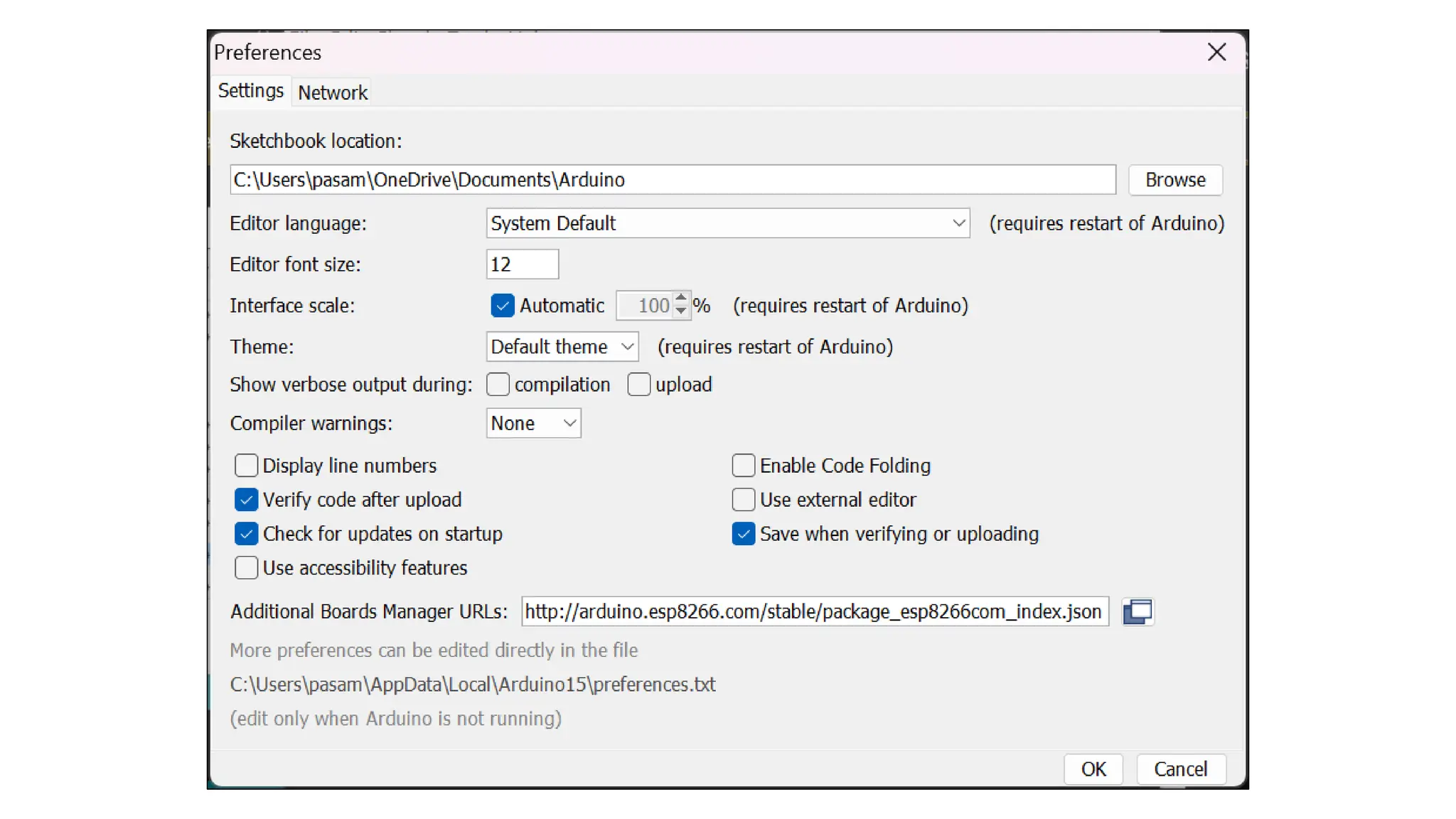Expand the Editor language dropdown
The width and height of the screenshot is (1456, 819).
727,223
